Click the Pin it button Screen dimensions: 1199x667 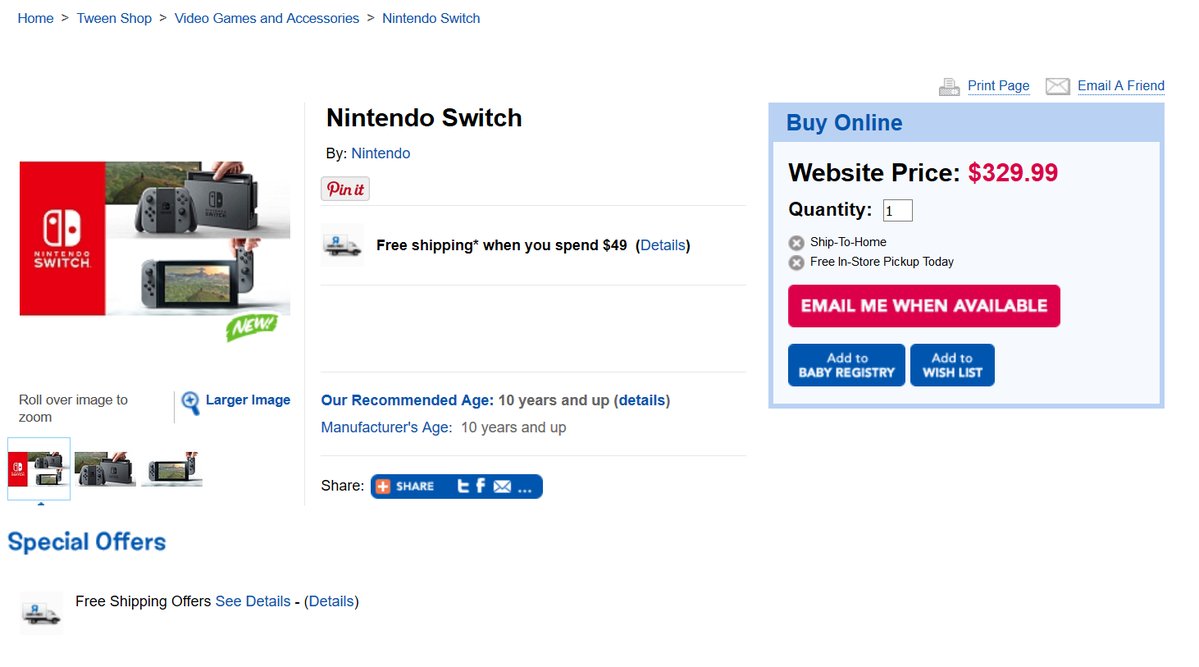345,189
